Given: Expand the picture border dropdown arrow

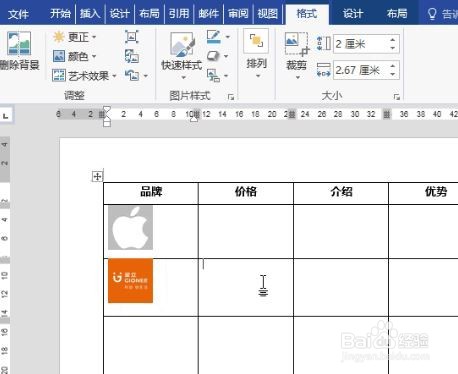Looking at the screenshot, I should point(228,37).
